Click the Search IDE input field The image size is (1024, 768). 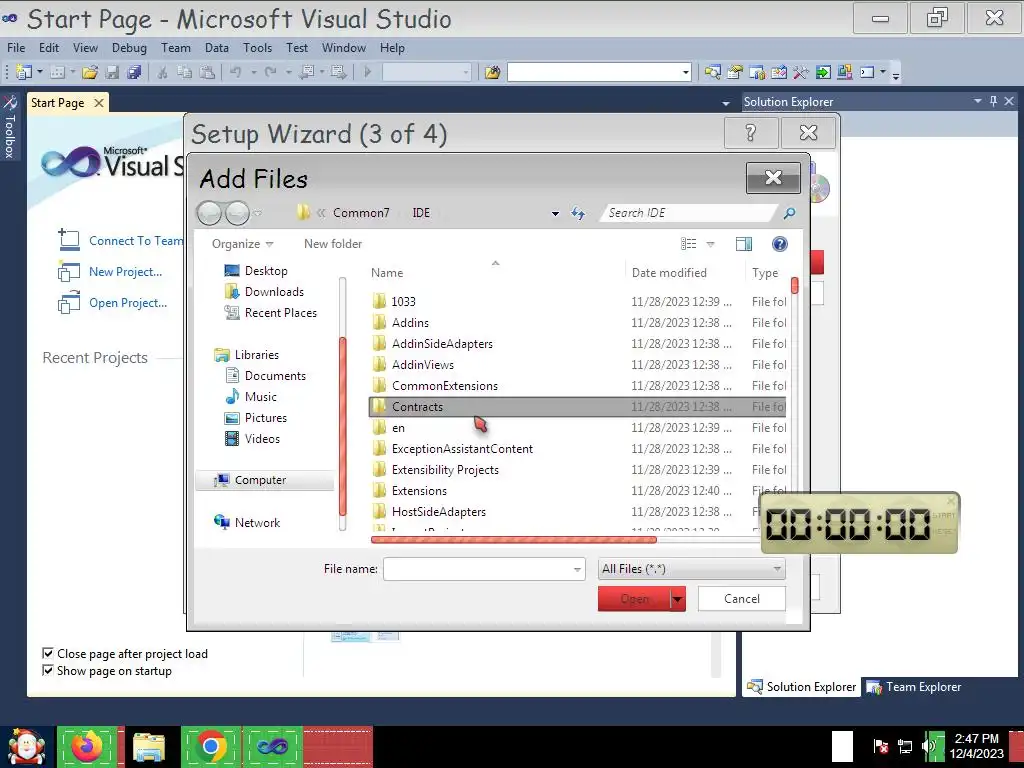pyautogui.click(x=689, y=213)
